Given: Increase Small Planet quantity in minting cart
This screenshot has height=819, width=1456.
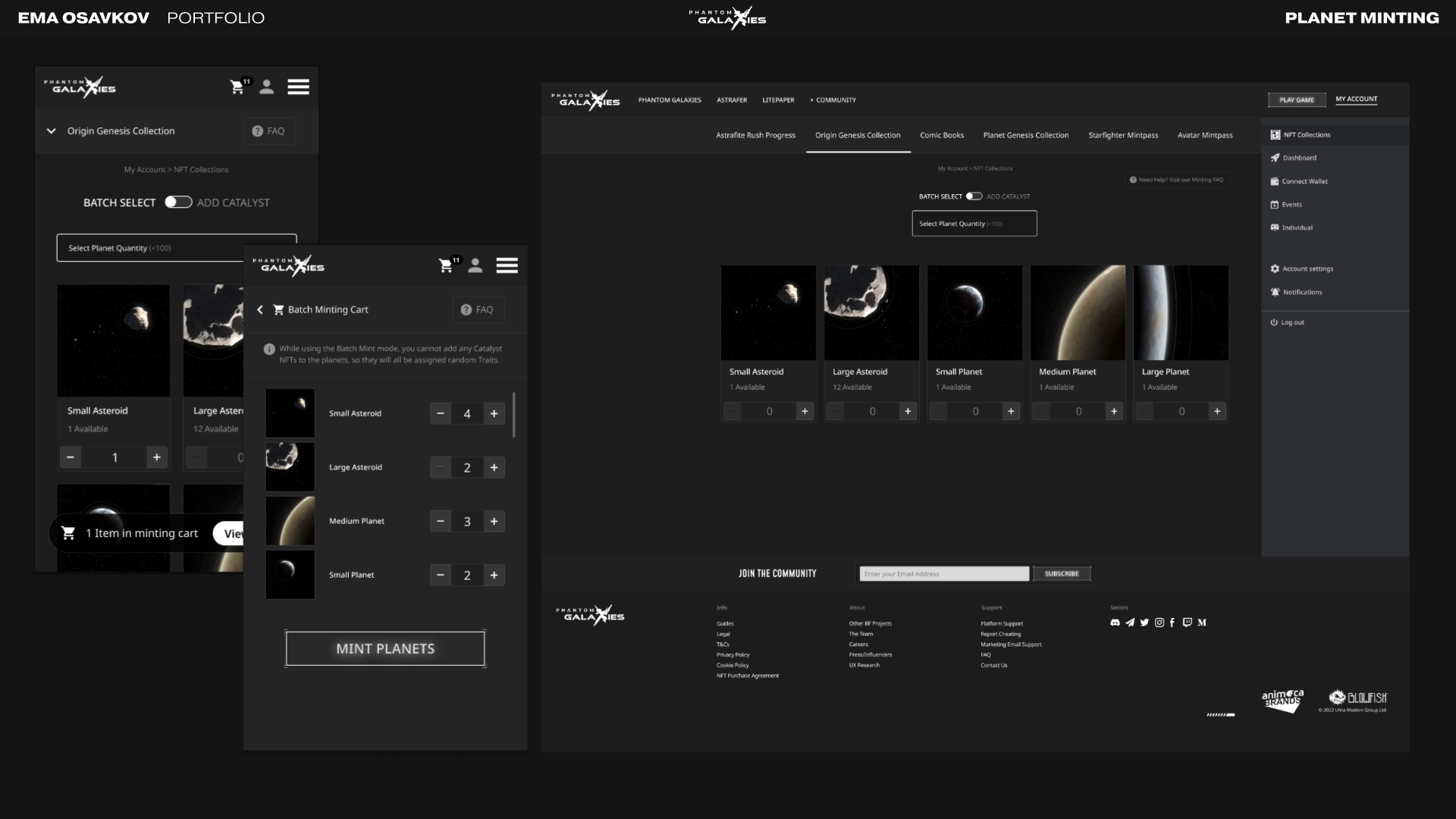Looking at the screenshot, I should point(494,575).
